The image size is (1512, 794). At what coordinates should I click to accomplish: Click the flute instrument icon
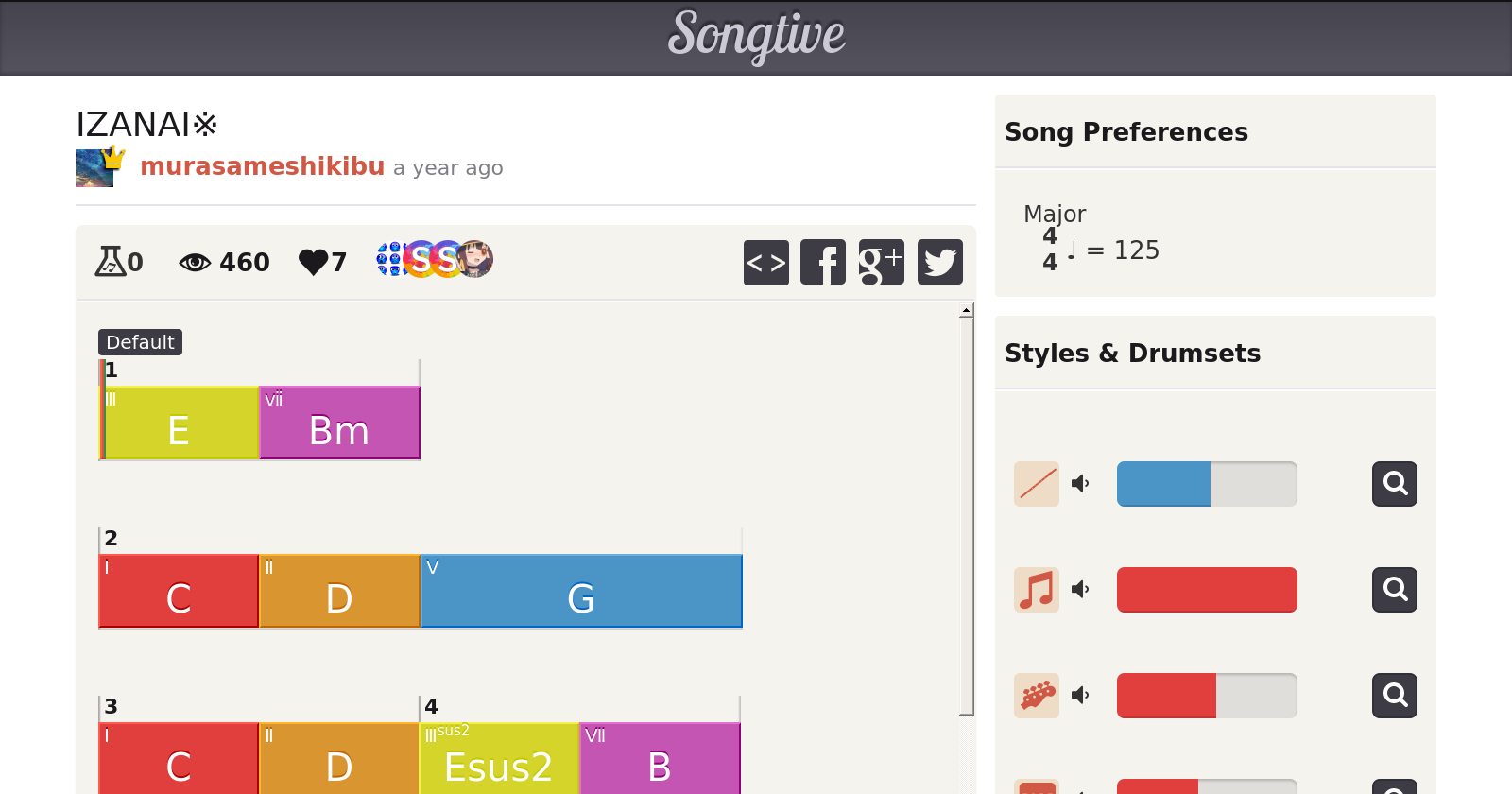point(1037,484)
